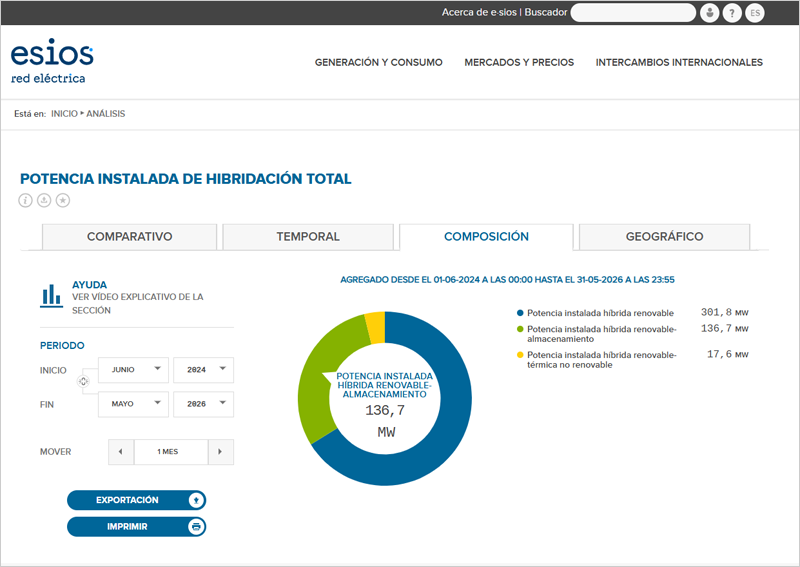Open the 2024 start year dropdown

(204, 370)
